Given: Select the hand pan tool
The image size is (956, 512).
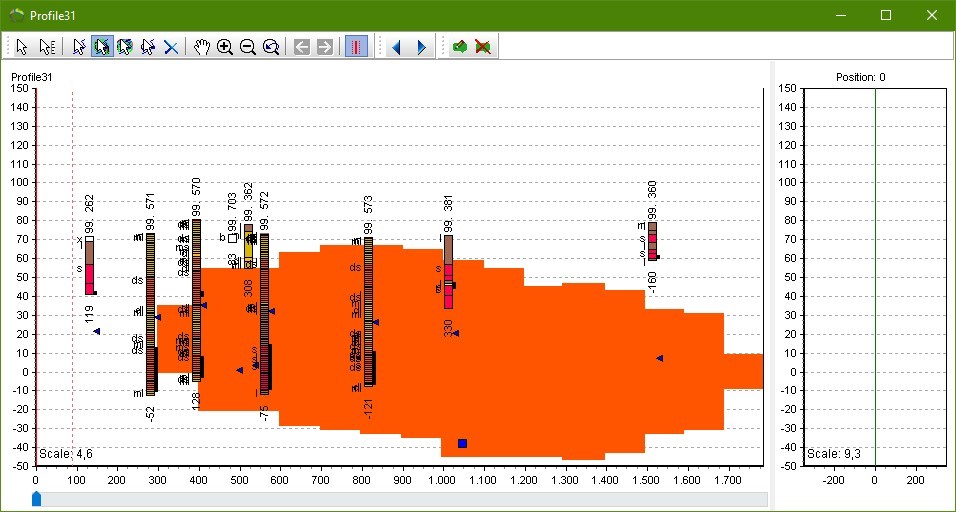Looking at the screenshot, I should pyautogui.click(x=202, y=47).
